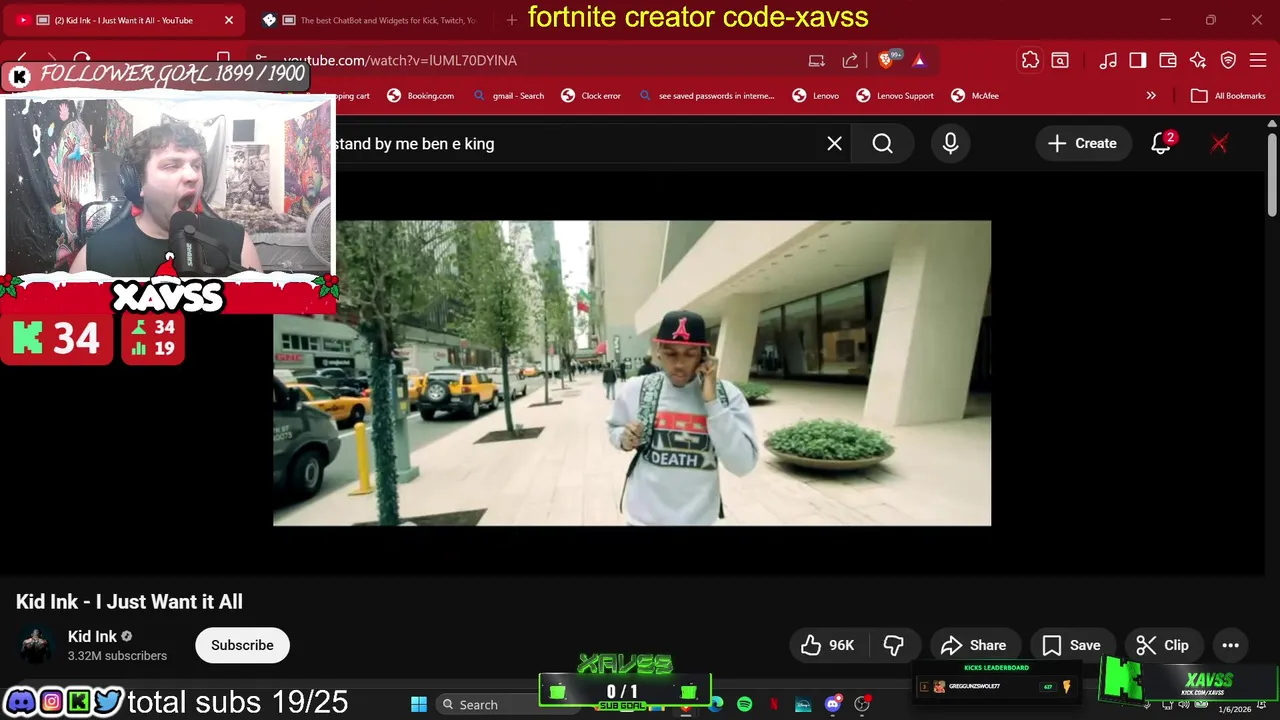1280x720 pixels.
Task: Open the browser hamburger main menu
Action: (x=1258, y=61)
